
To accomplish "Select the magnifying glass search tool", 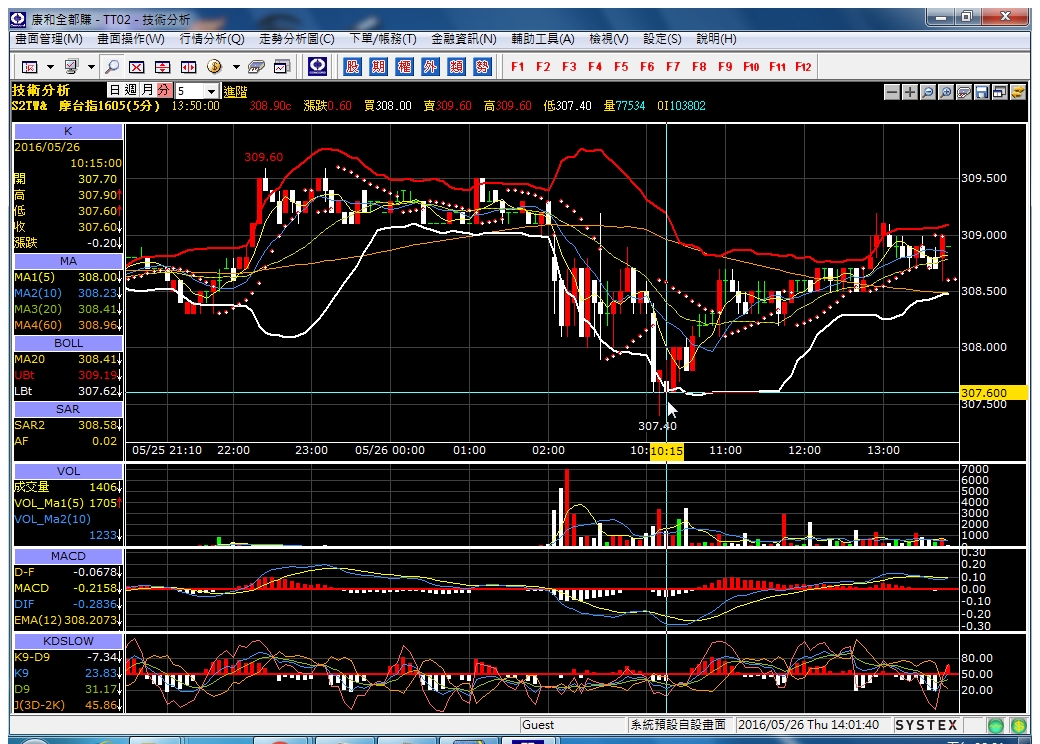I will coord(112,67).
